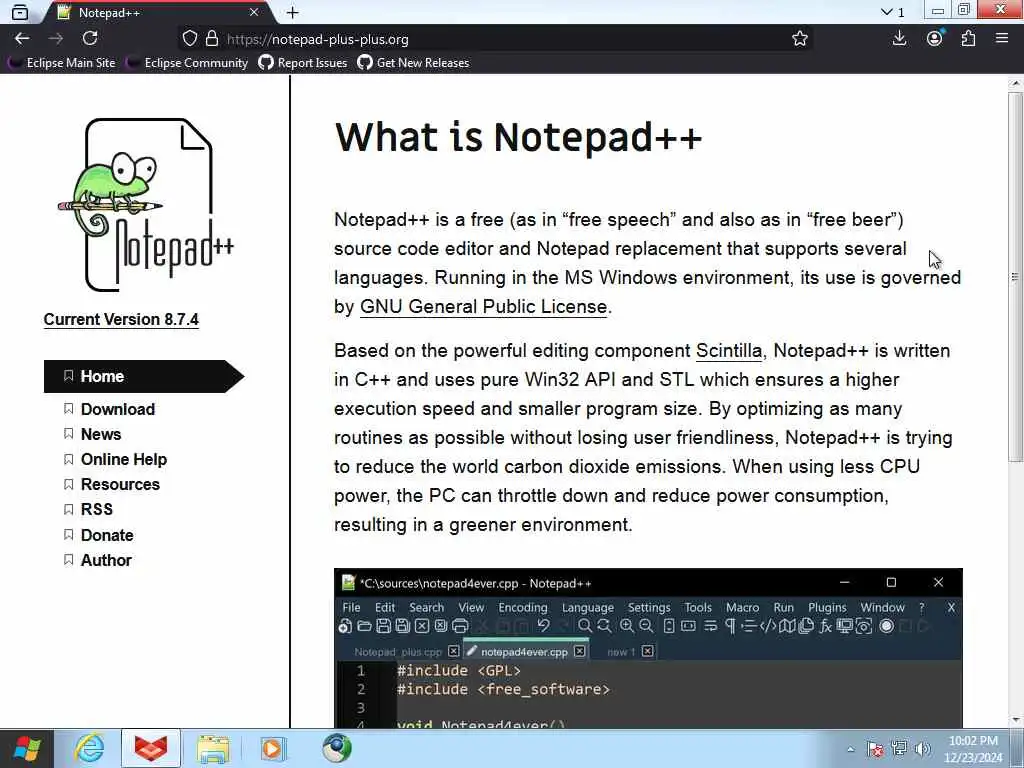Open the Windows Start button

(27, 748)
